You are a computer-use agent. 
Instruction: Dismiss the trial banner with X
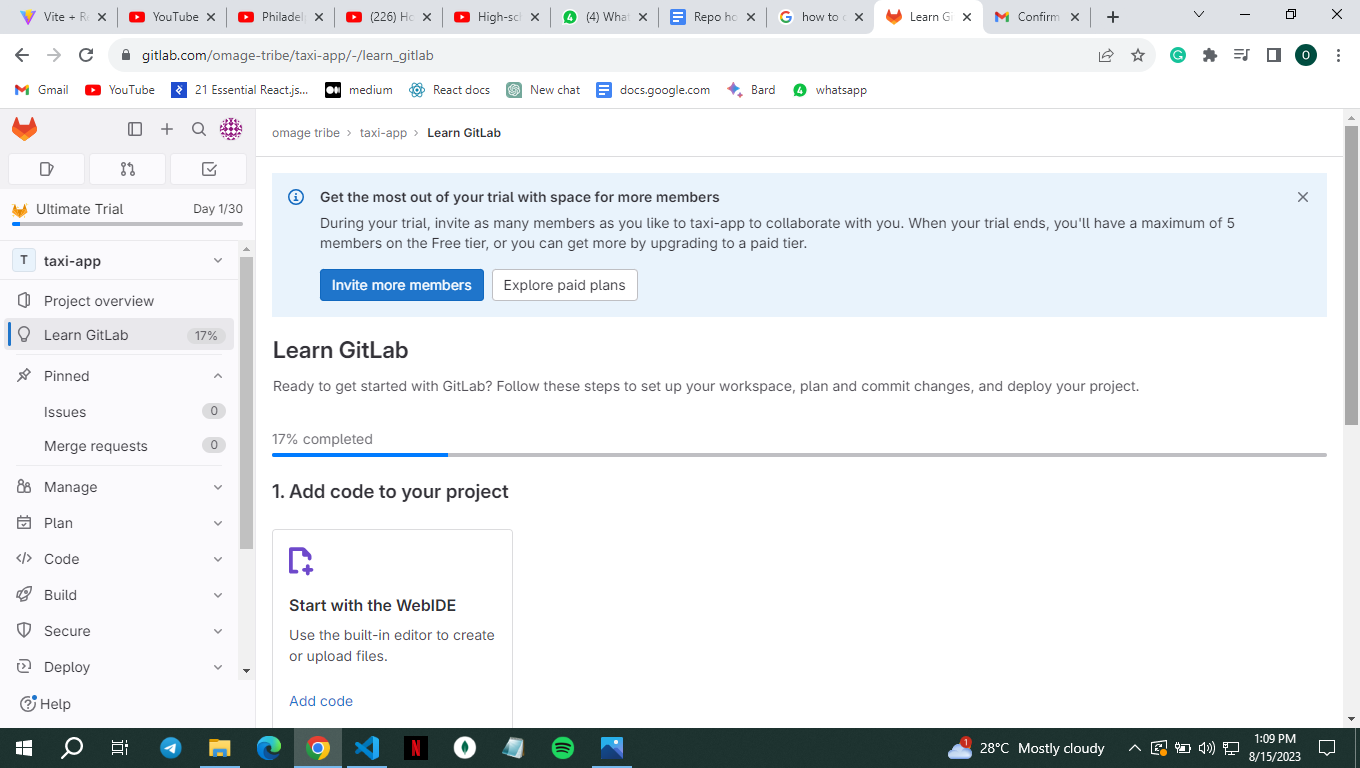point(1303,197)
